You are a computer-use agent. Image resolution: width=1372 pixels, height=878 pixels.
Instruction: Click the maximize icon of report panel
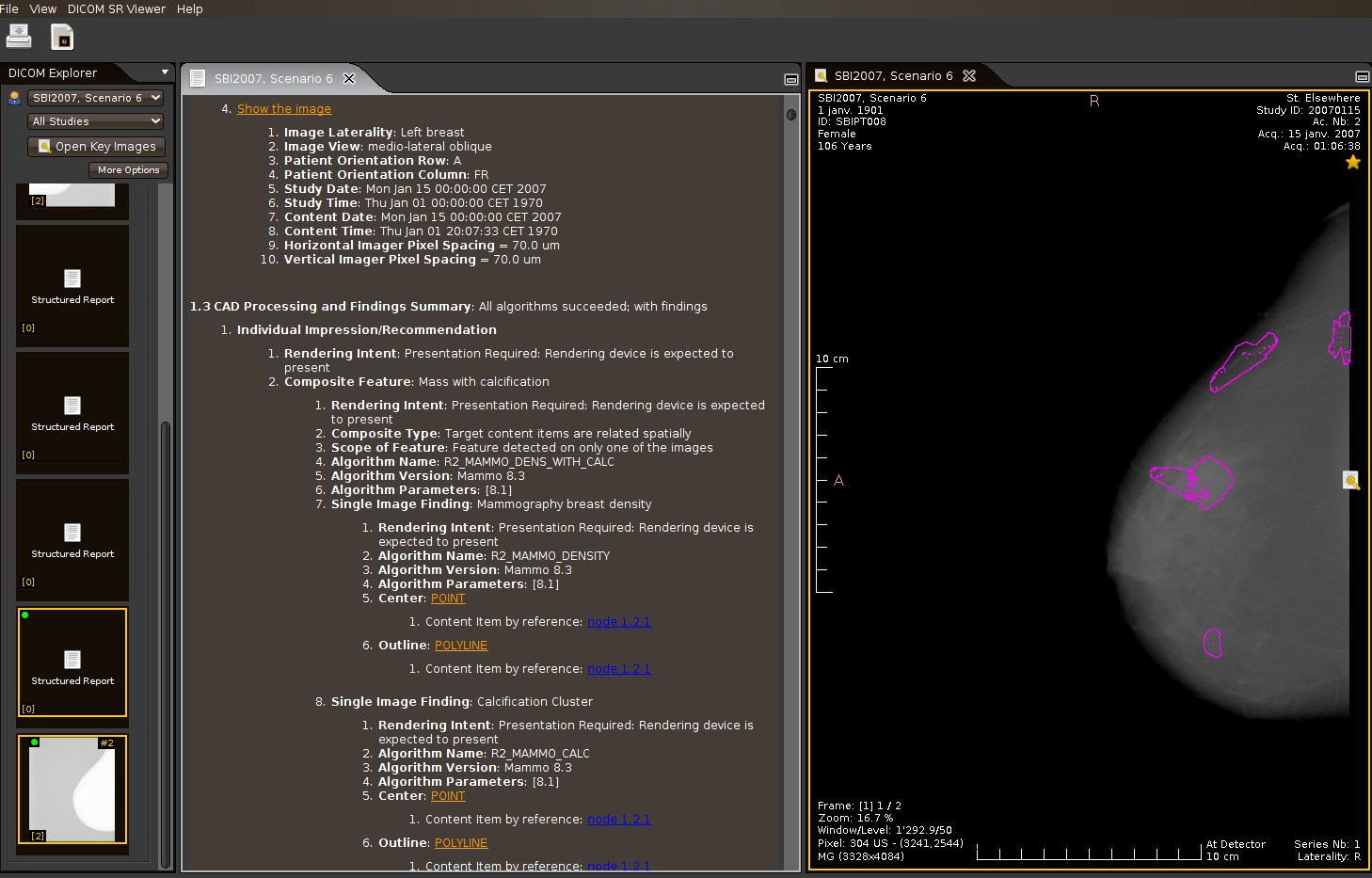click(790, 80)
